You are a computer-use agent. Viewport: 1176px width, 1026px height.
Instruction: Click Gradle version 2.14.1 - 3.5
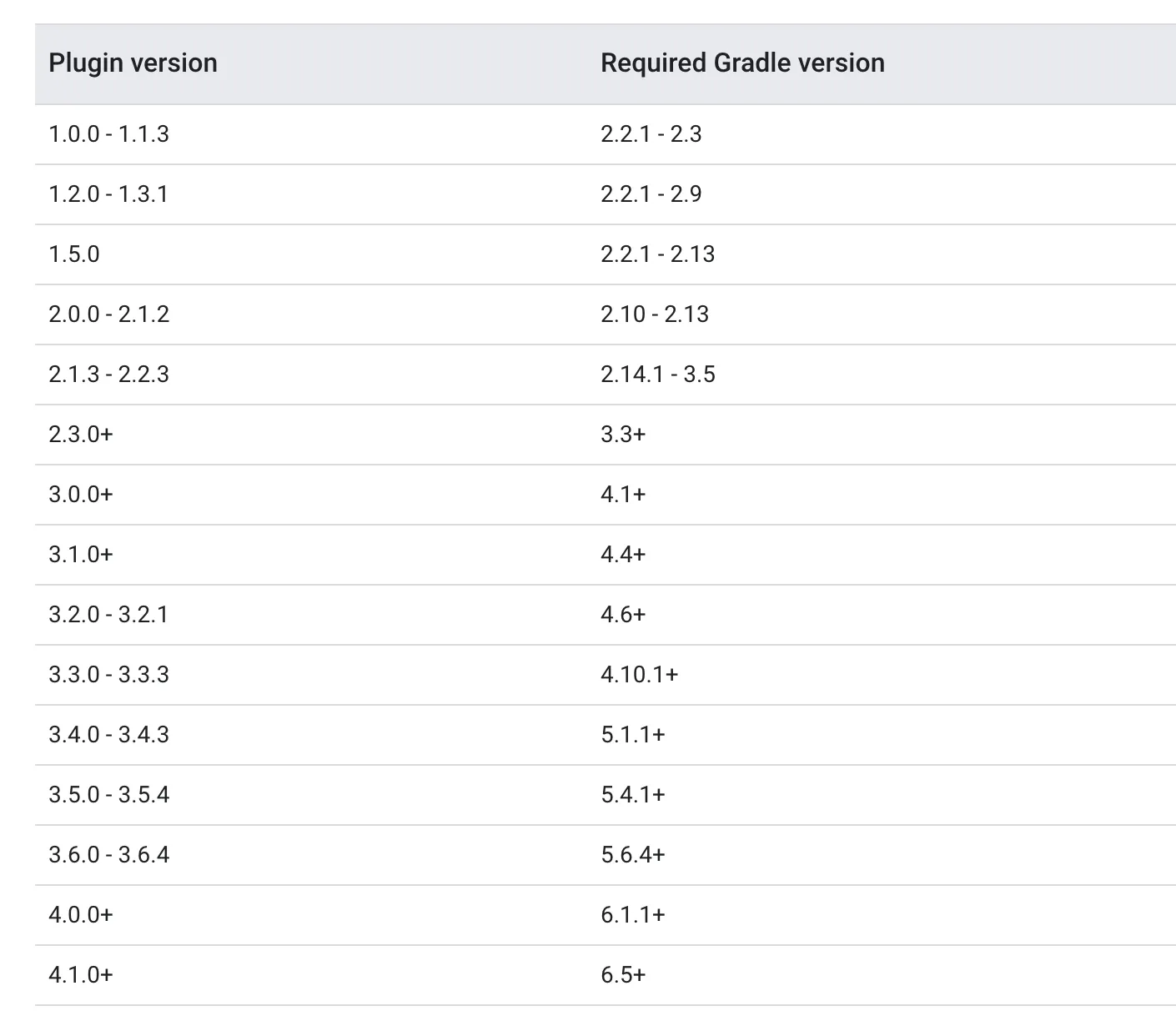tap(658, 375)
